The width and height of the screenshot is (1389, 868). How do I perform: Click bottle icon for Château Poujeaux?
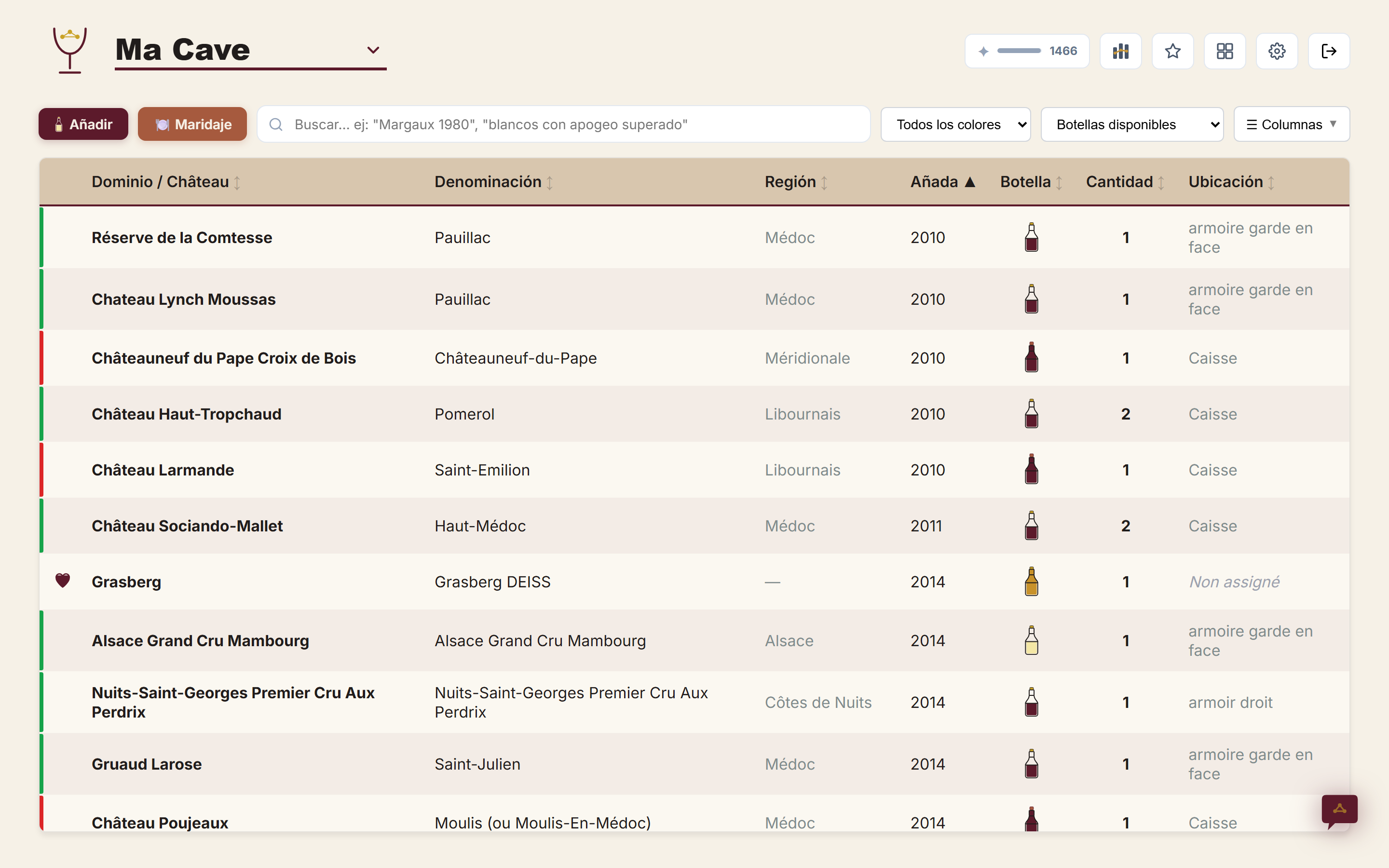click(1032, 819)
